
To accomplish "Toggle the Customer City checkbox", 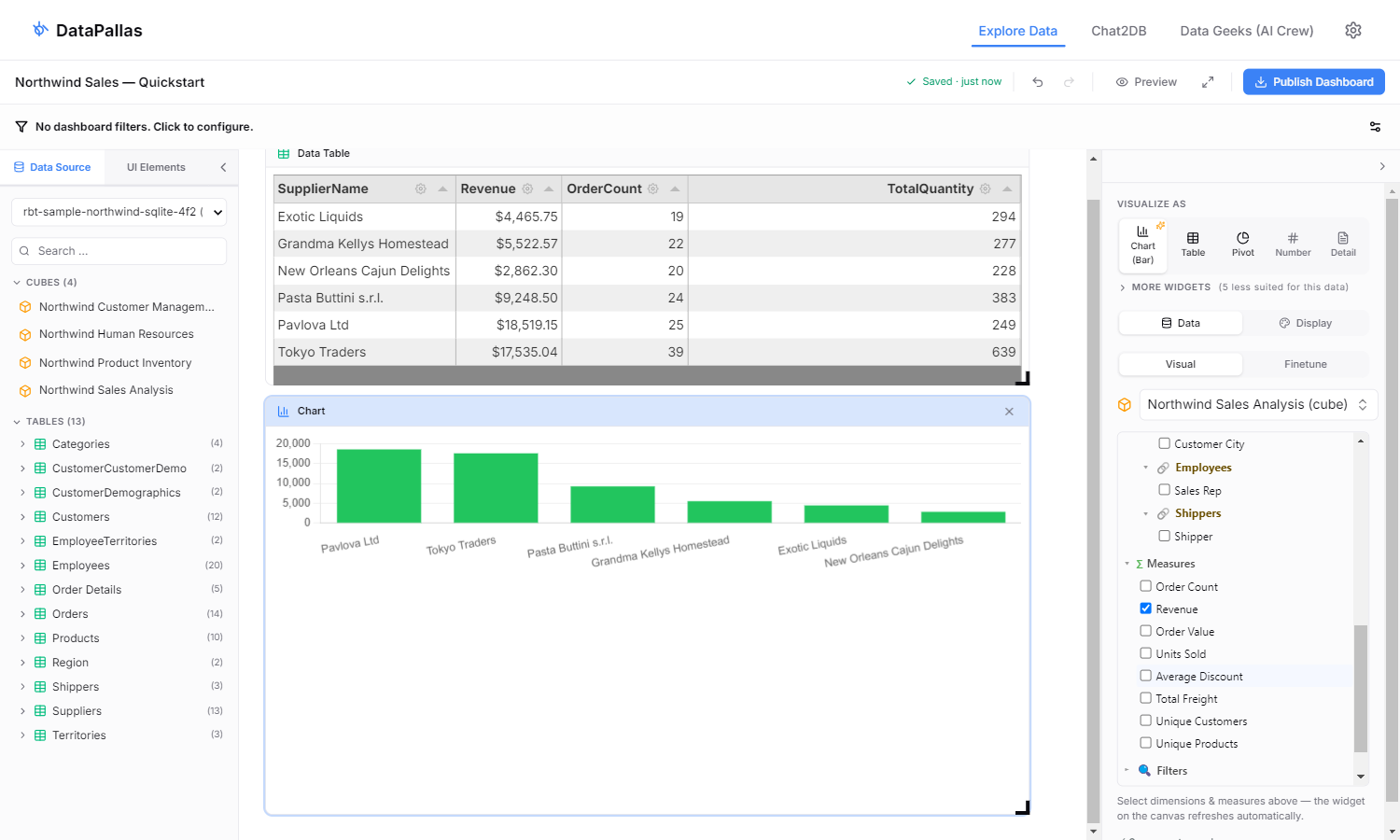I will pyautogui.click(x=1164, y=443).
